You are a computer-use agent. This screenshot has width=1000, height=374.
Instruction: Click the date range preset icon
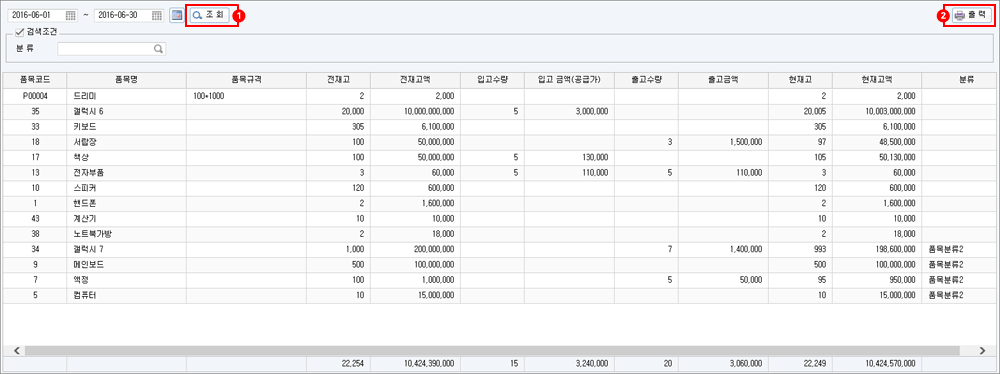point(176,15)
